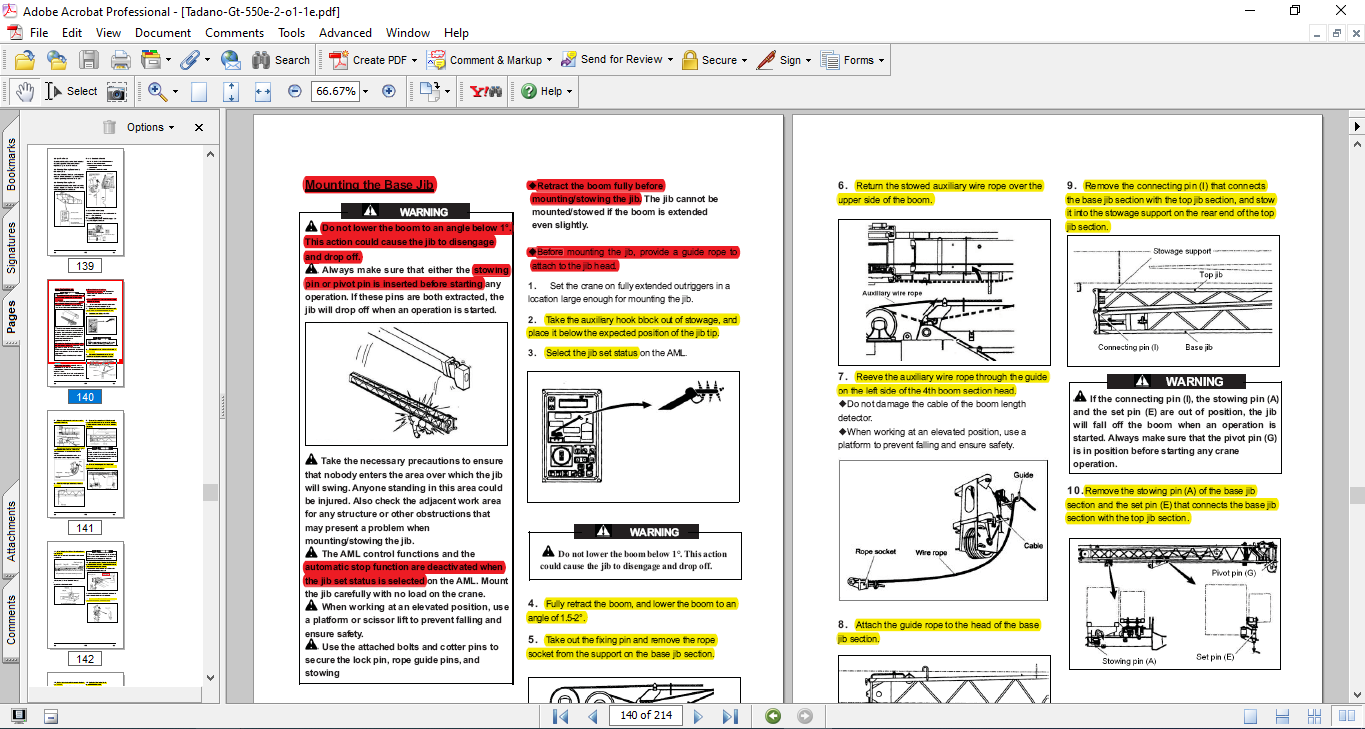Go to the last page arrow
Viewport: 1365px width, 729px height.
[x=730, y=716]
